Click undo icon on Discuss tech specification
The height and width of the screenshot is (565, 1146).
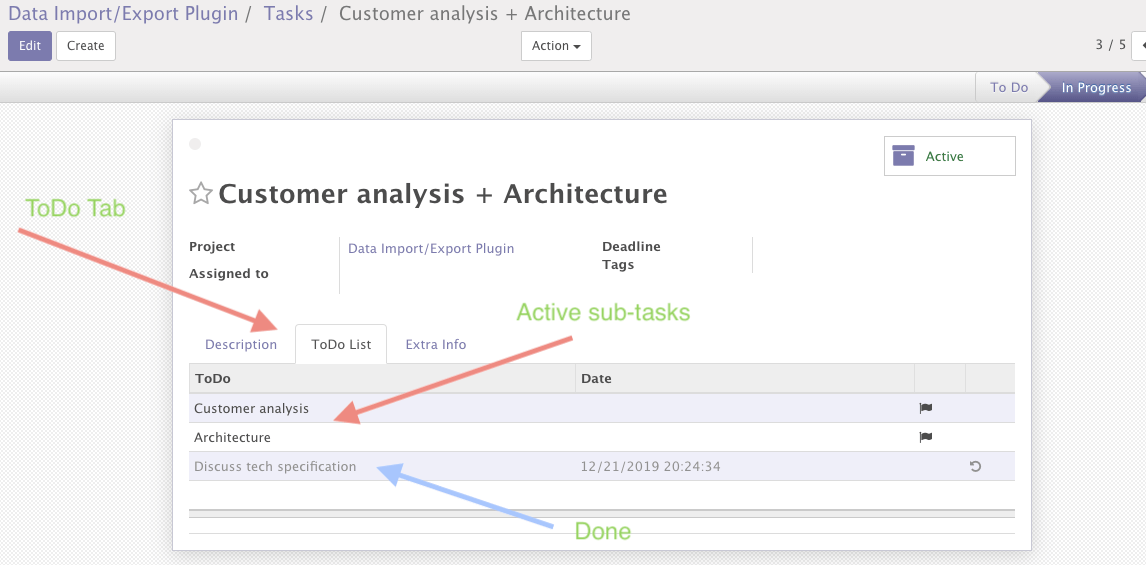pos(975,466)
